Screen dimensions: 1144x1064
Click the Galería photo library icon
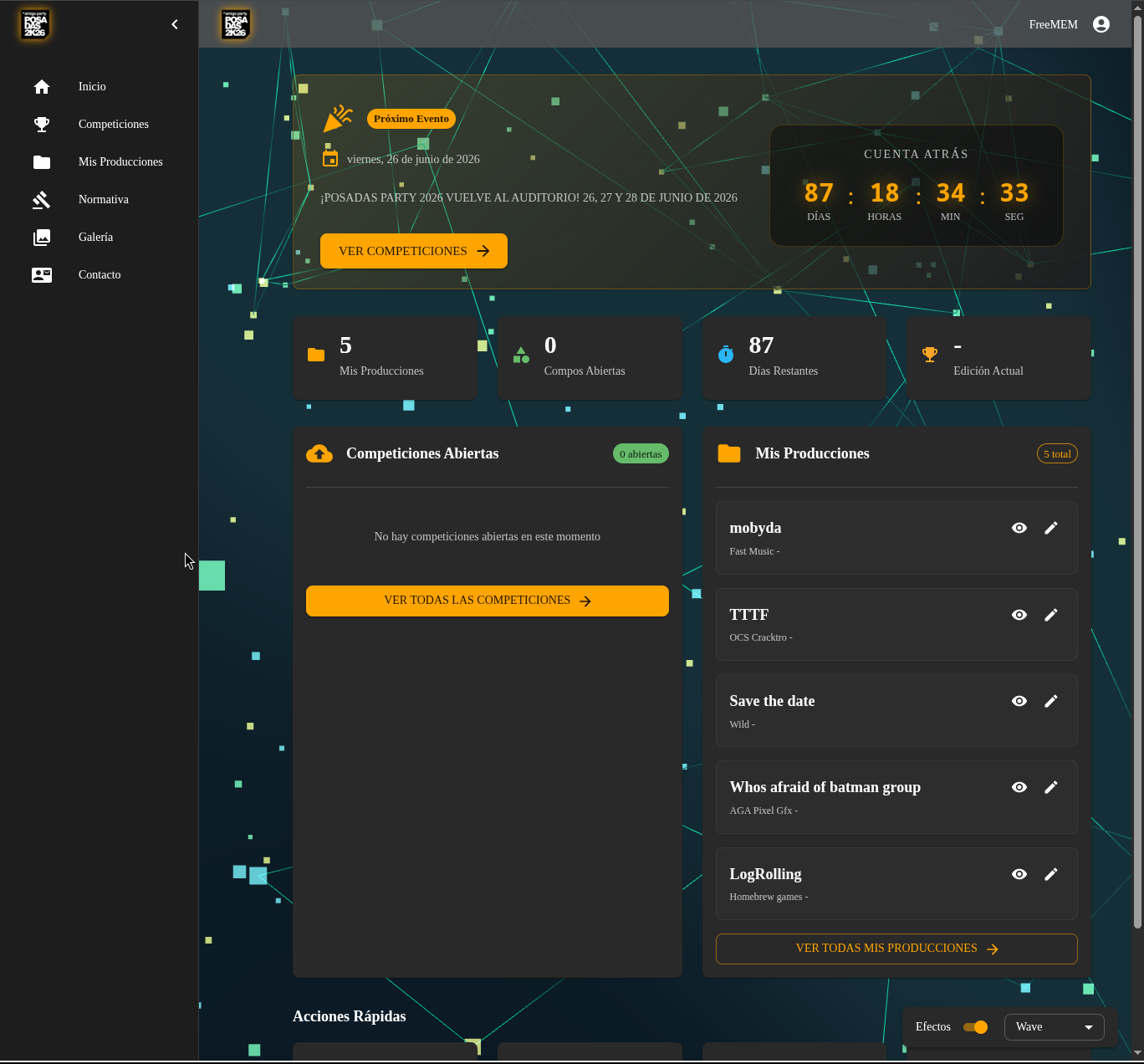pyautogui.click(x=42, y=238)
